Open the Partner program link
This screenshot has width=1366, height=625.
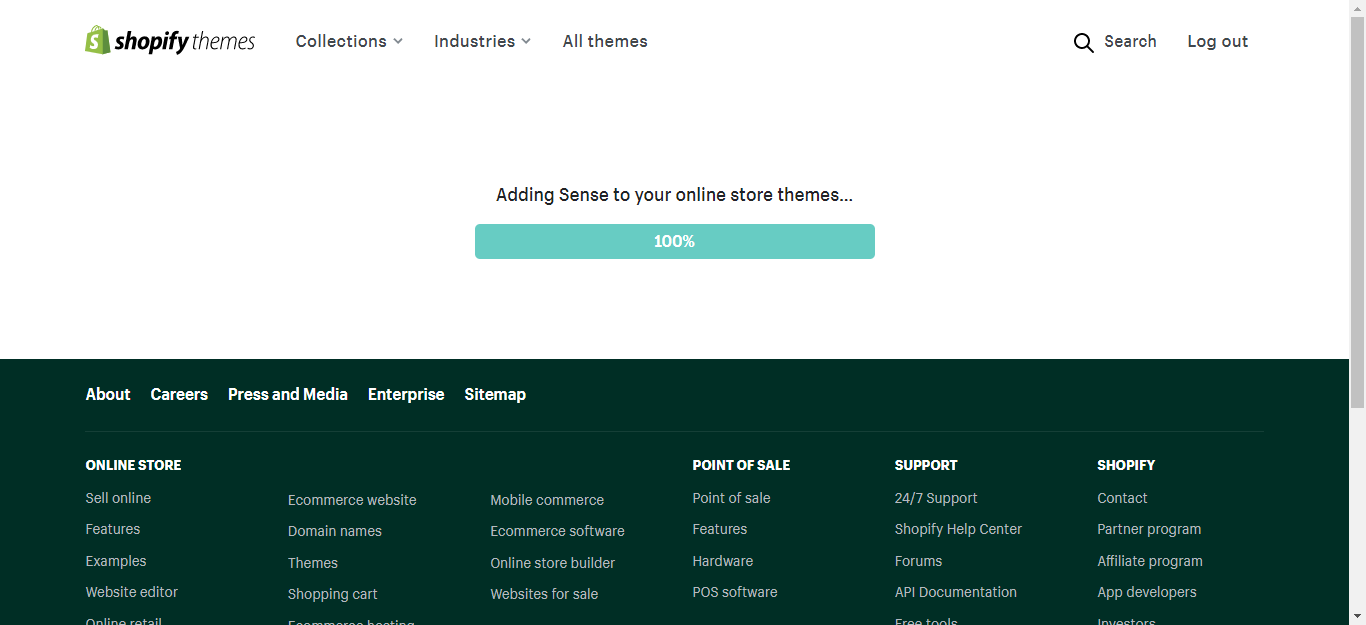[1149, 529]
